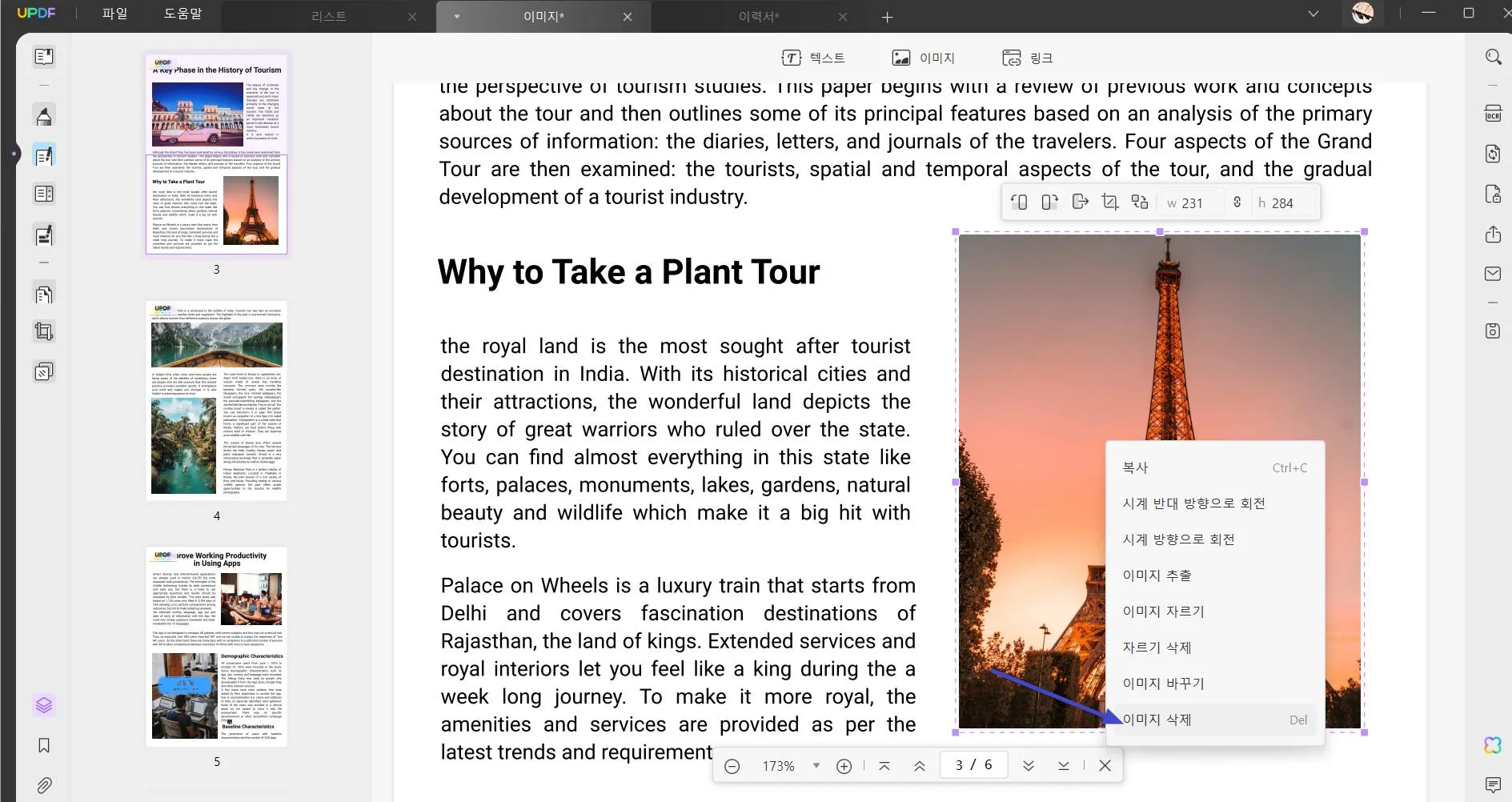Open the Bookmarks panel icon

44,745
